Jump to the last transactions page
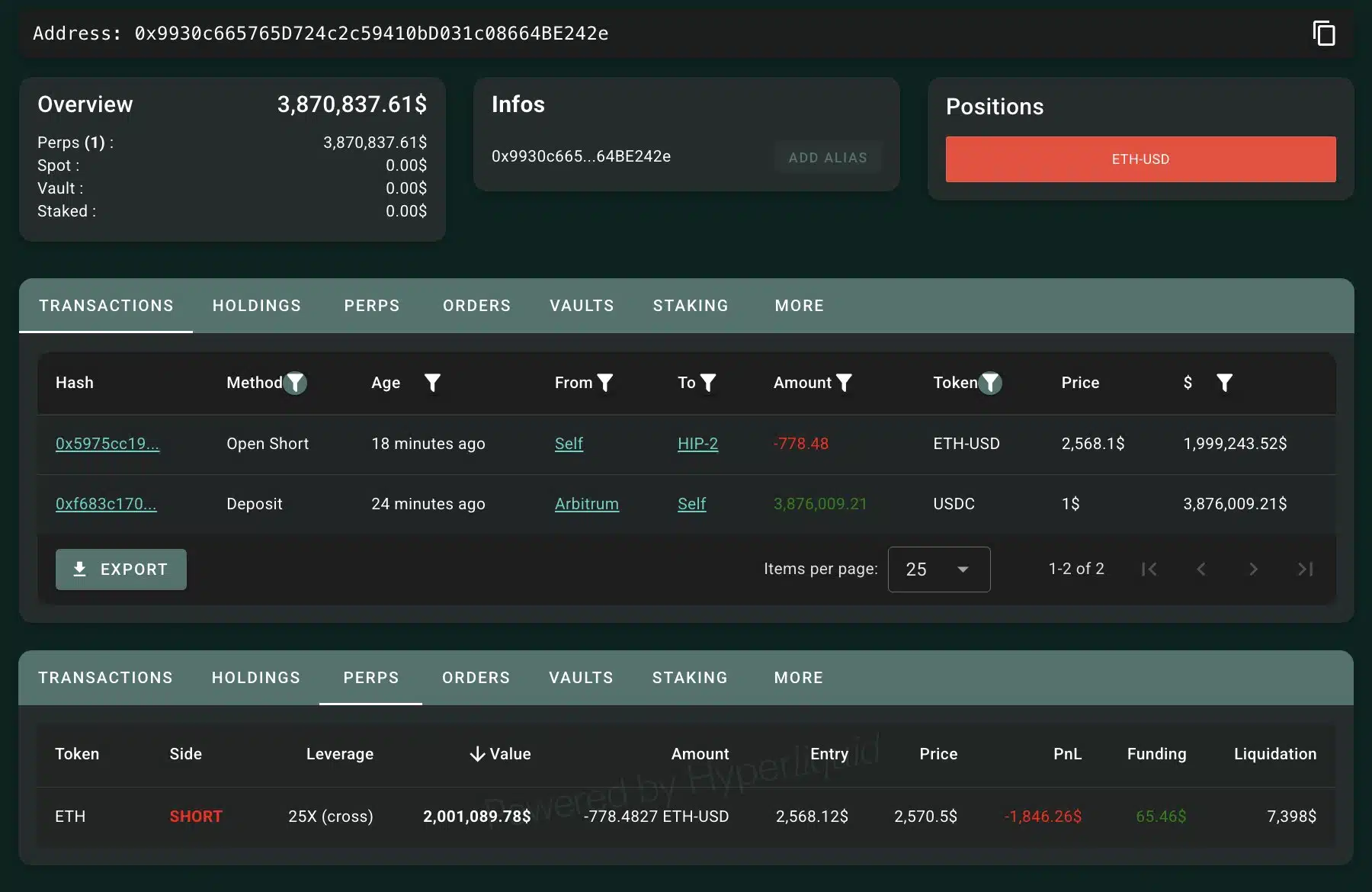This screenshot has width=1372, height=892. click(1305, 569)
